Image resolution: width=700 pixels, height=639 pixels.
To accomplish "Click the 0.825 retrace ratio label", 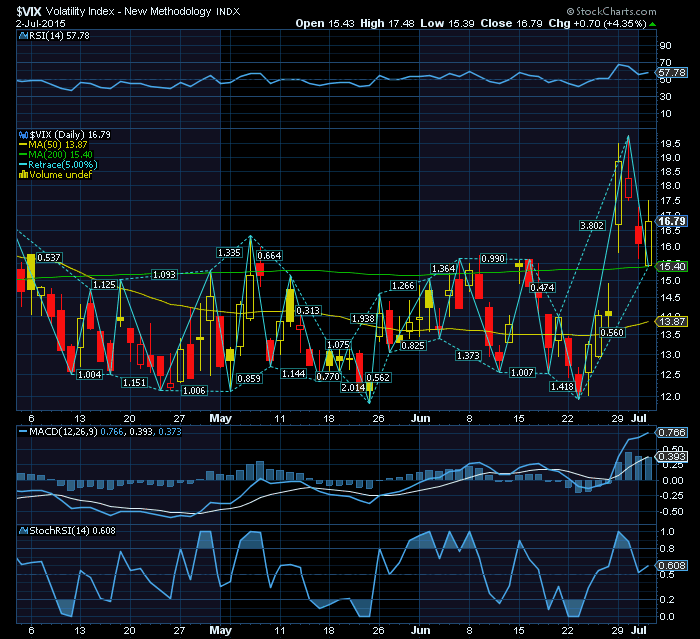I will [413, 346].
